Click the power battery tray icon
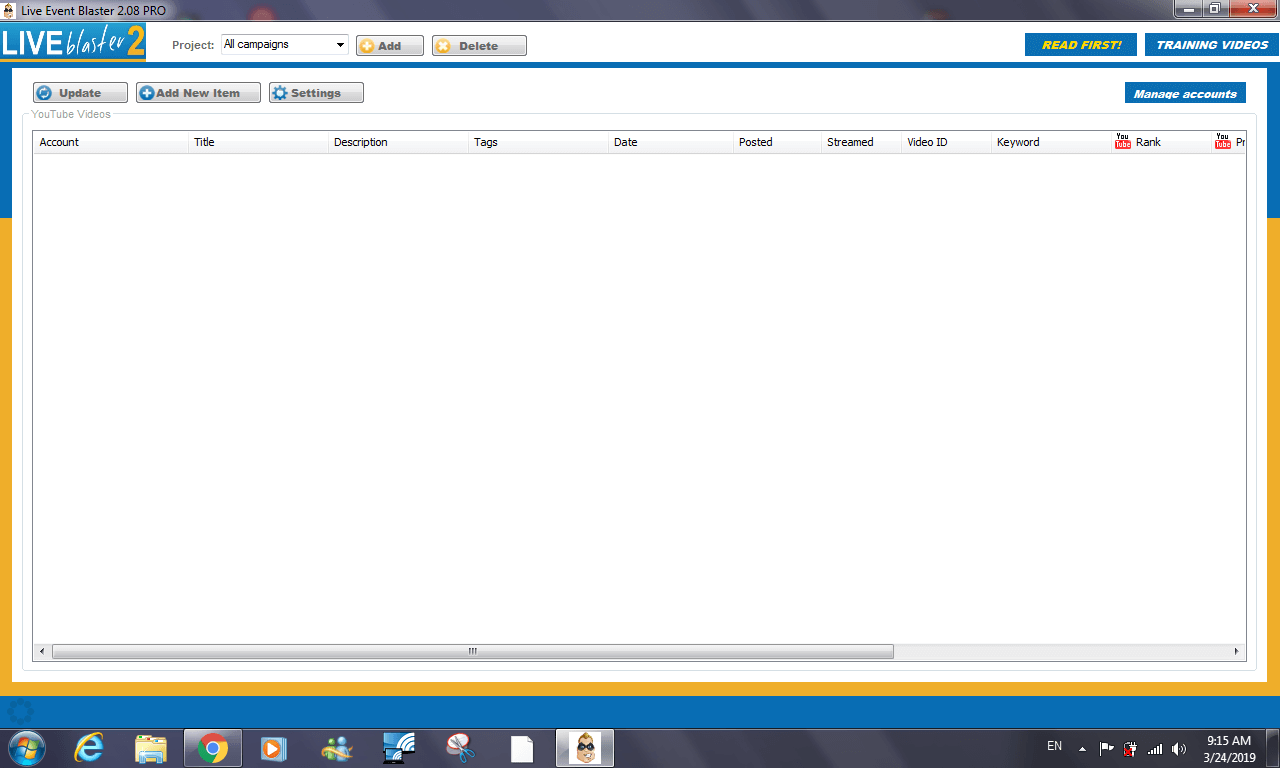The image size is (1280, 768). coord(1130,748)
